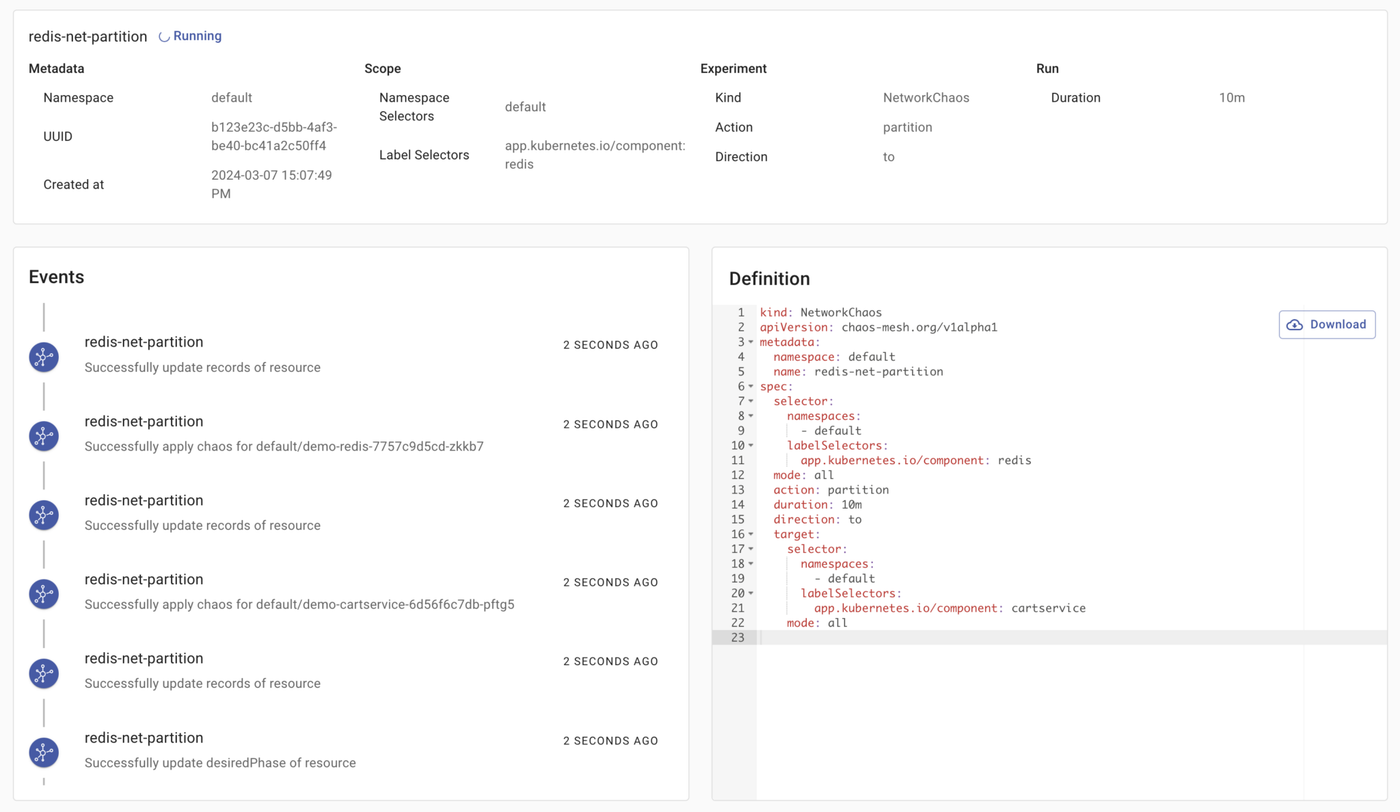
Task: Click 'cartservice' value in YAML line 21
Action: [1048, 608]
